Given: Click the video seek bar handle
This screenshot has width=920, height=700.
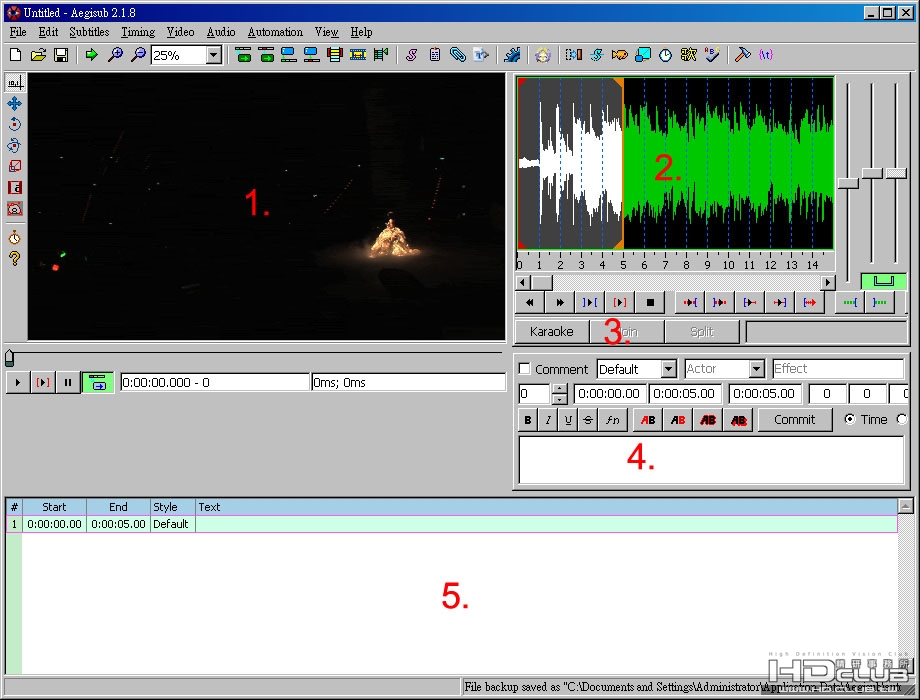Looking at the screenshot, I should (9, 357).
